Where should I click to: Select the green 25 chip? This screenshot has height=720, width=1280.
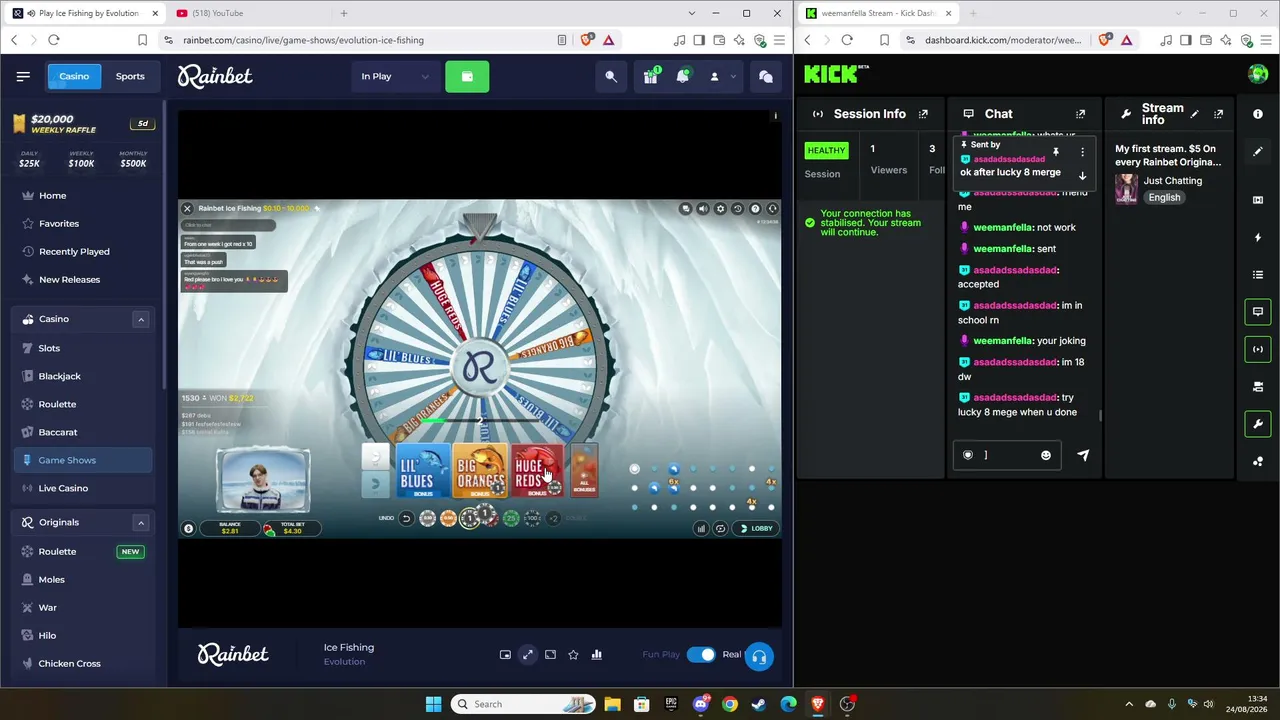click(x=511, y=518)
